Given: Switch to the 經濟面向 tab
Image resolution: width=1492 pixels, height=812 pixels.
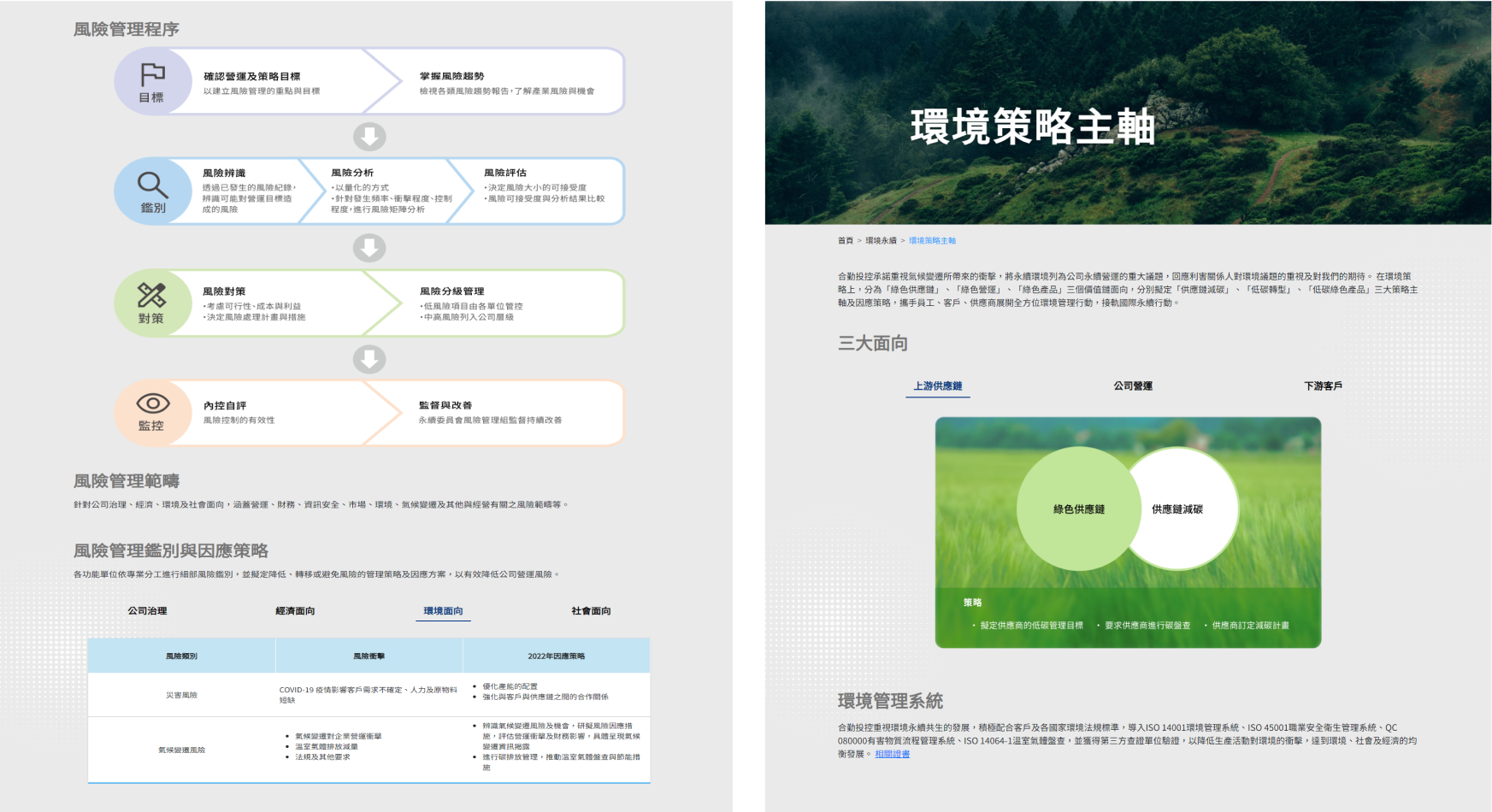Looking at the screenshot, I should pyautogui.click(x=295, y=611).
